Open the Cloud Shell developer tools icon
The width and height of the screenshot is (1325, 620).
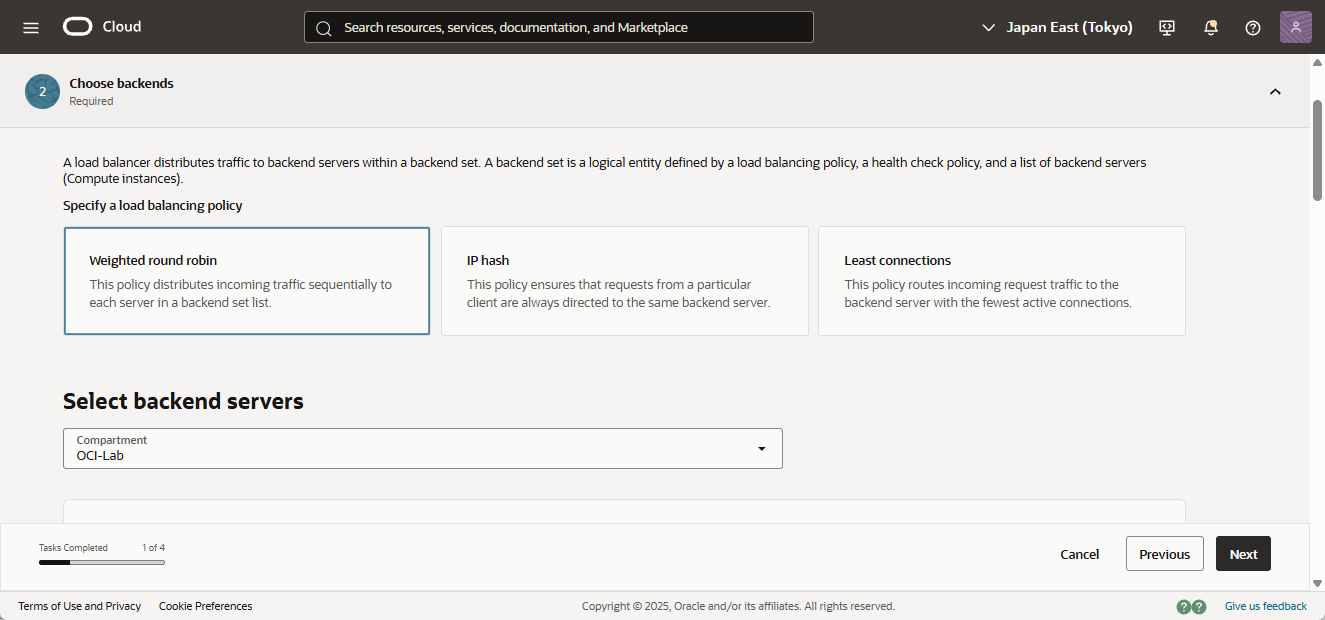click(x=1166, y=27)
